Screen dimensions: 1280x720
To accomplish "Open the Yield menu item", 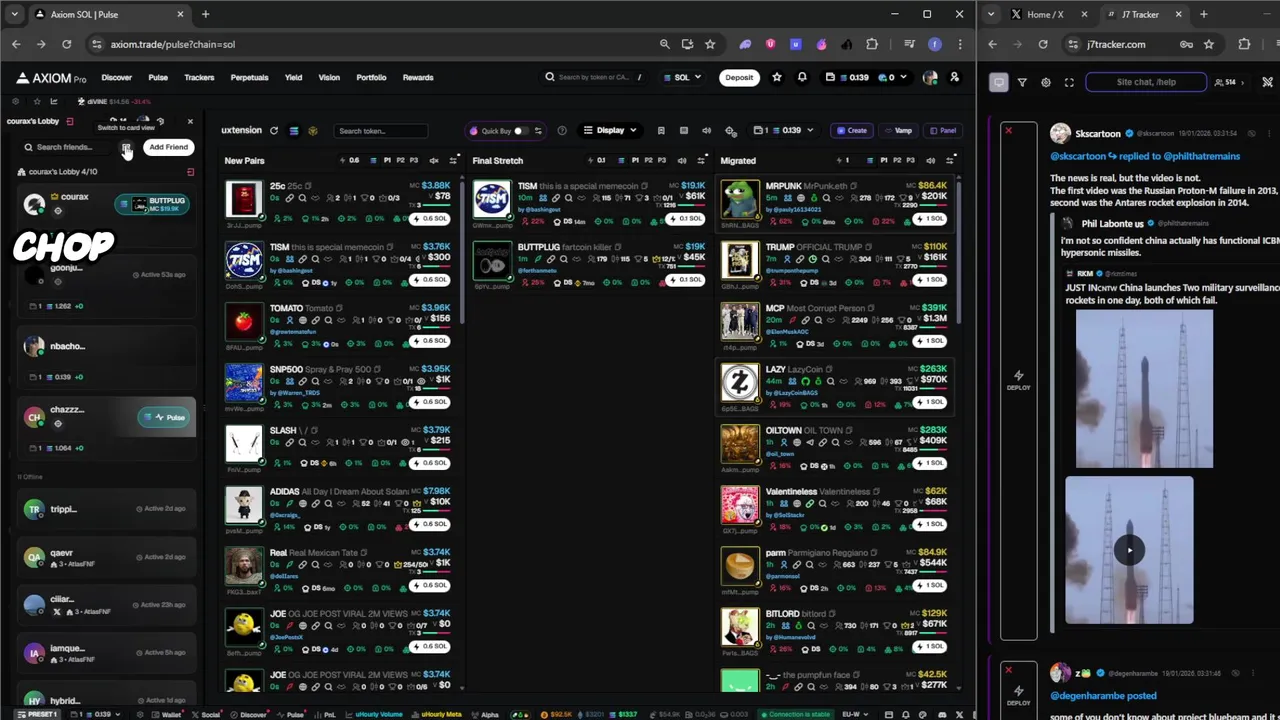I will (293, 77).
